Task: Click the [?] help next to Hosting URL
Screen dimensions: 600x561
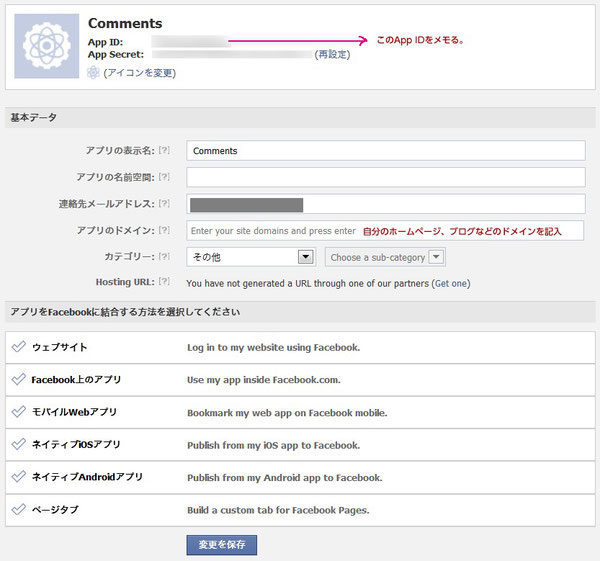Action: pos(164,282)
